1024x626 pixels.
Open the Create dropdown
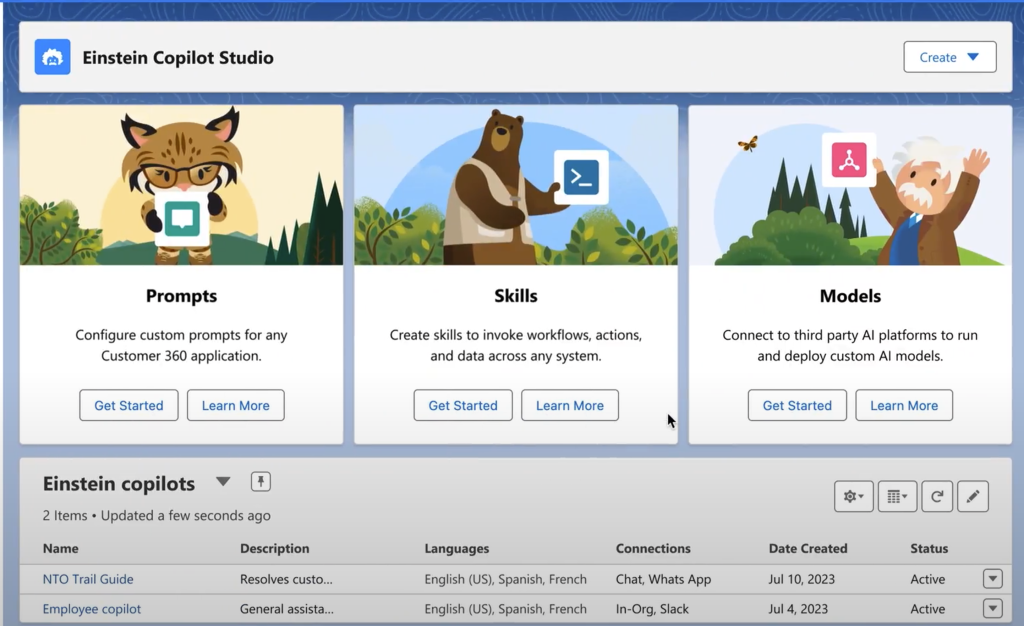click(x=949, y=56)
